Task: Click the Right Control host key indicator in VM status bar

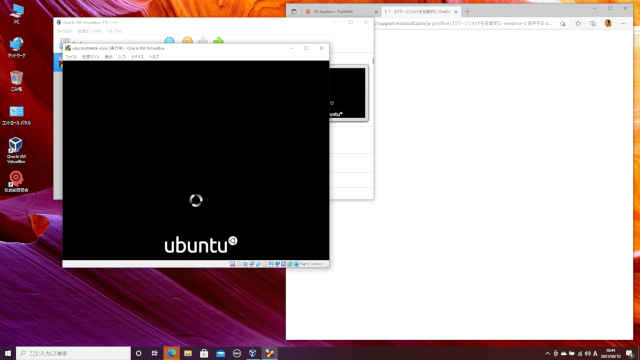Action: (313, 264)
